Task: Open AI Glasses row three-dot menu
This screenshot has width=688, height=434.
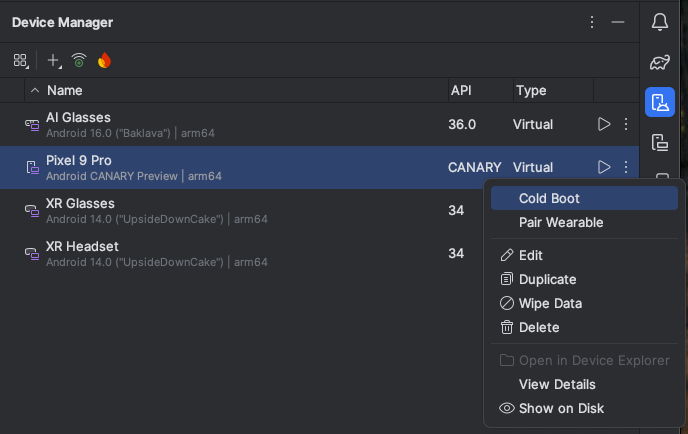Action: click(x=626, y=124)
